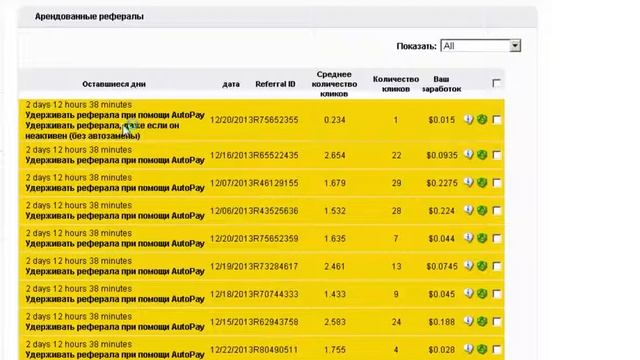Viewport: 640px width, 360px height.
Task: Open AutoPay link for referral R62943758
Action: click(x=115, y=327)
